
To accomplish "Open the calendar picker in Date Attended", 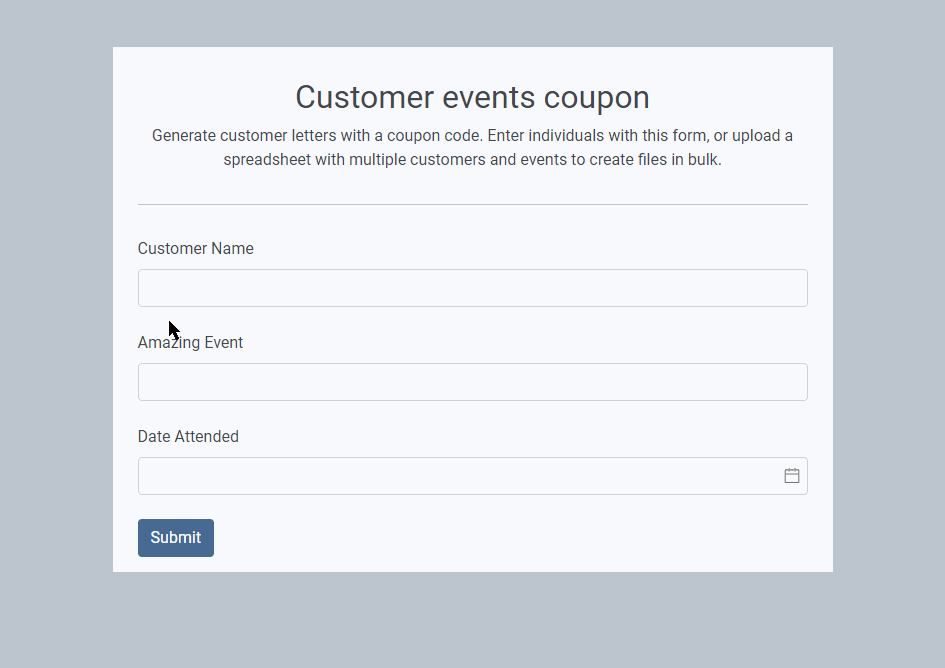I will [791, 476].
